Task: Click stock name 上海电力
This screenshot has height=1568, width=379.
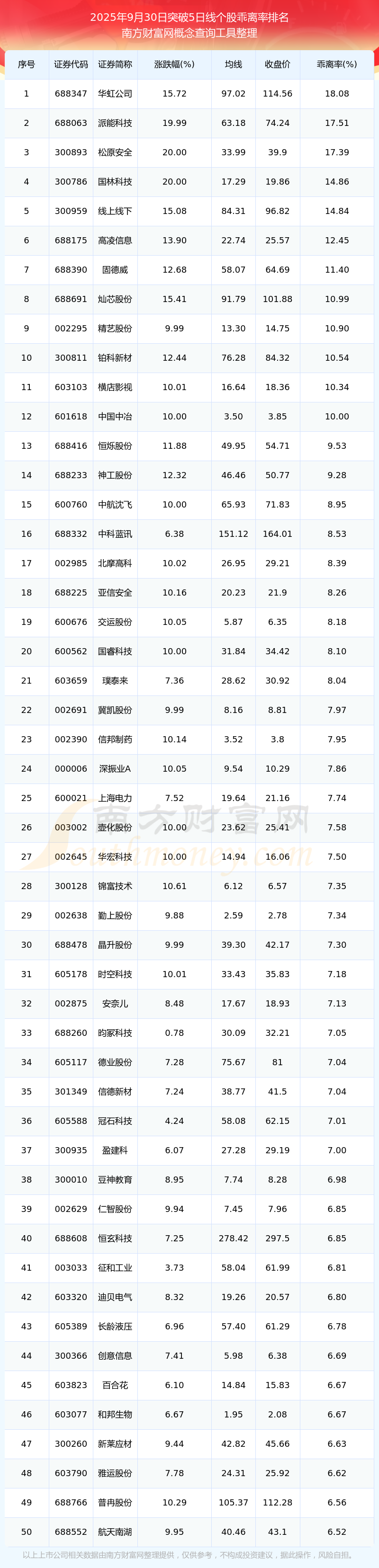Action: 115,799
